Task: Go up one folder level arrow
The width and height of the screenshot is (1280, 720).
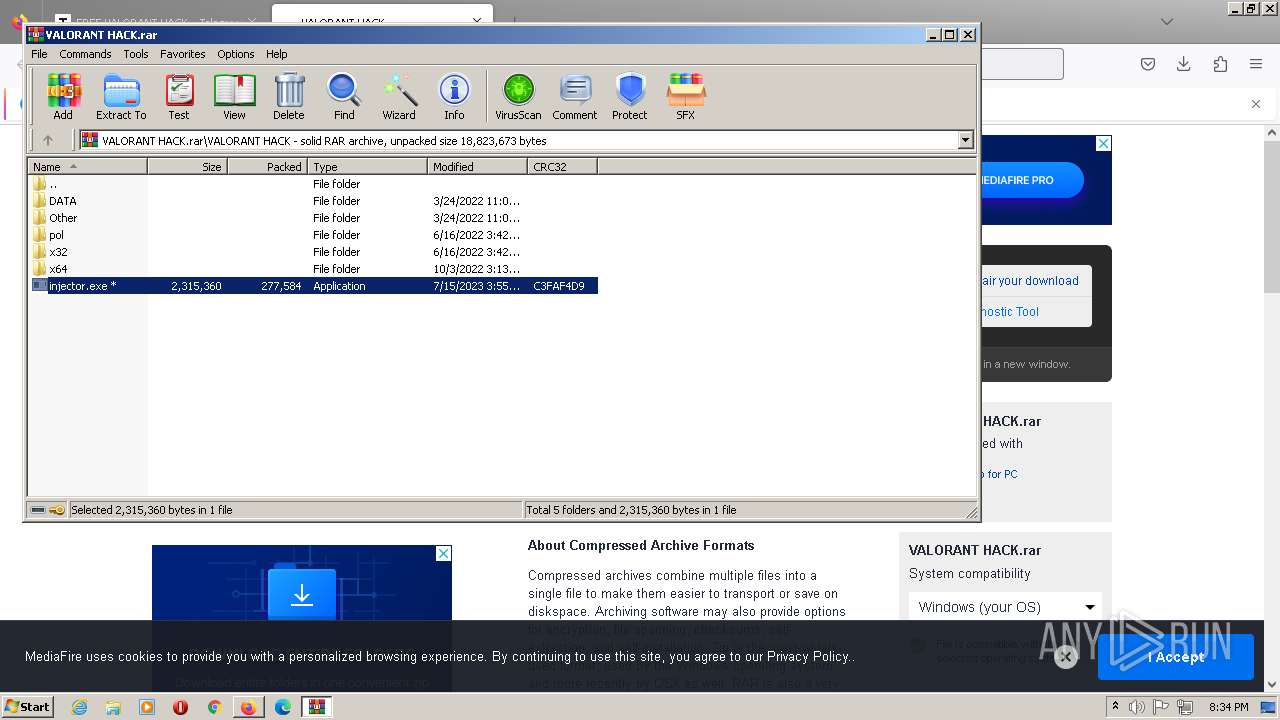Action: [47, 140]
